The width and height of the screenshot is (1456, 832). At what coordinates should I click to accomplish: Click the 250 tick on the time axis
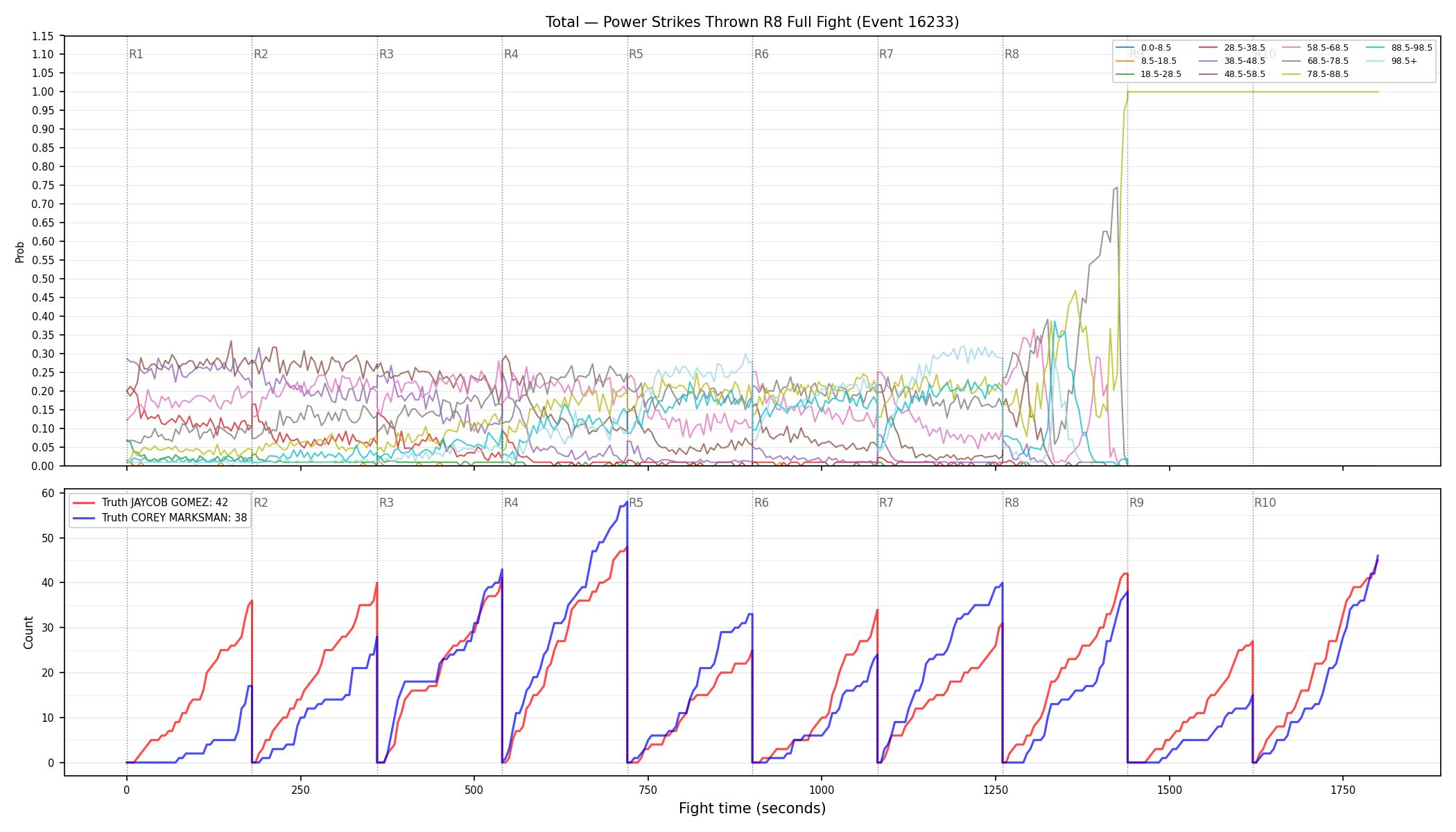click(x=300, y=790)
